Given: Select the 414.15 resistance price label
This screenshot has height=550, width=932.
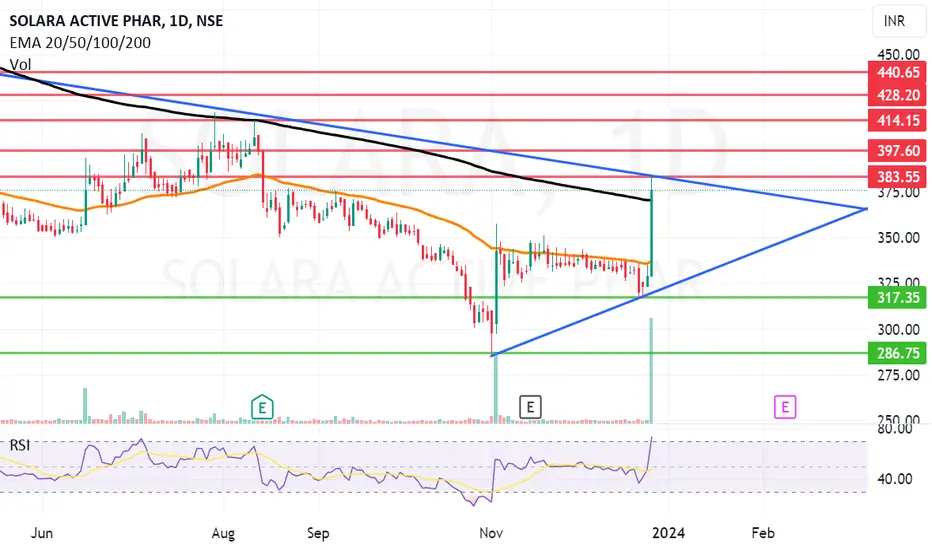Looking at the screenshot, I should click(898, 121).
